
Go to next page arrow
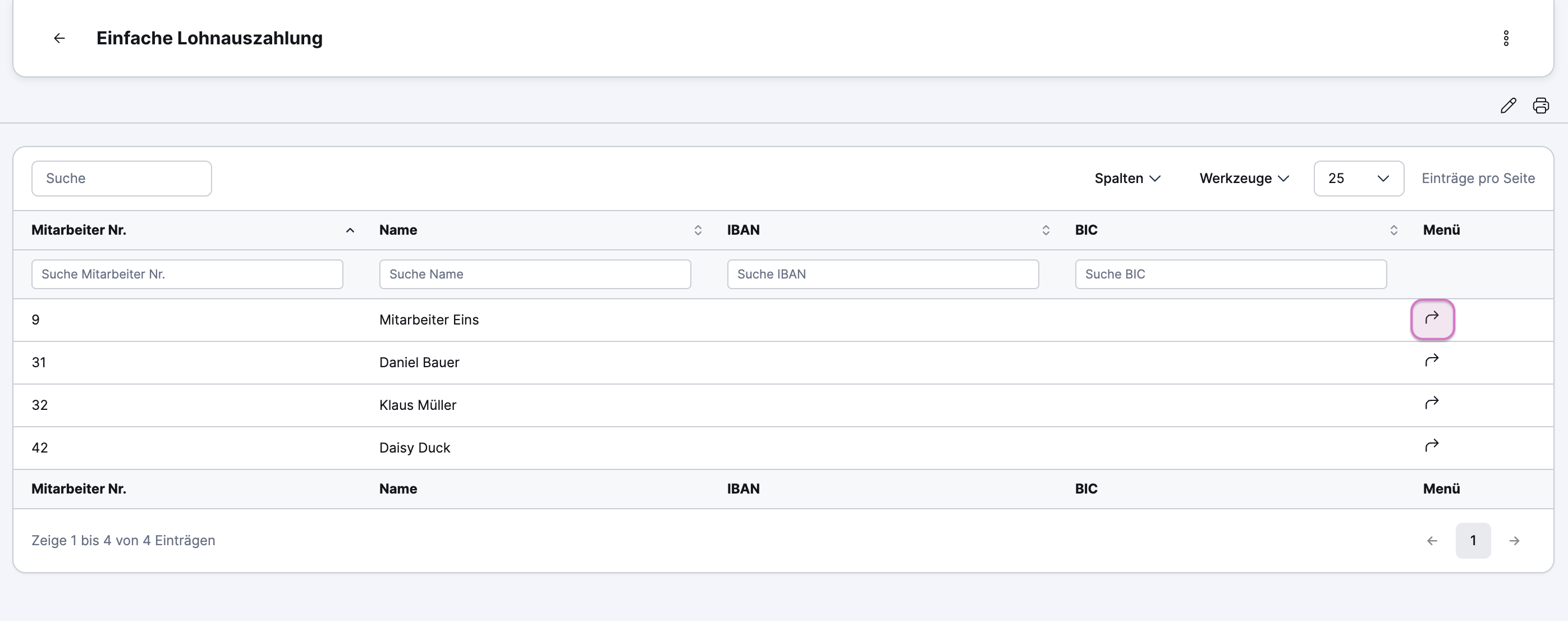(x=1515, y=541)
